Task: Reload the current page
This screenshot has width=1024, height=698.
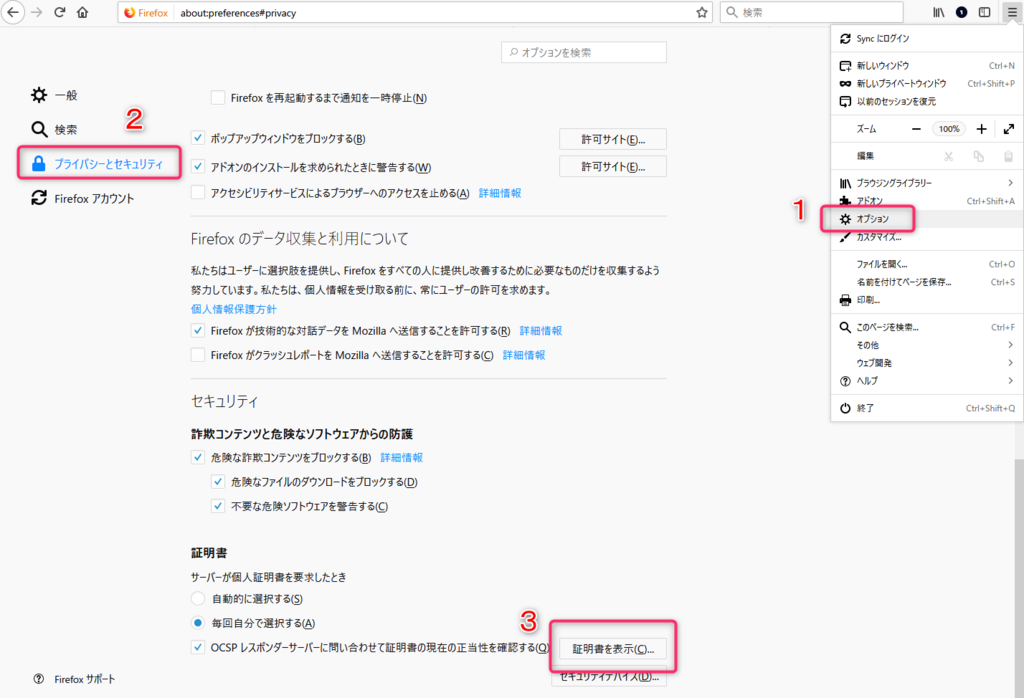Action: click(x=59, y=12)
